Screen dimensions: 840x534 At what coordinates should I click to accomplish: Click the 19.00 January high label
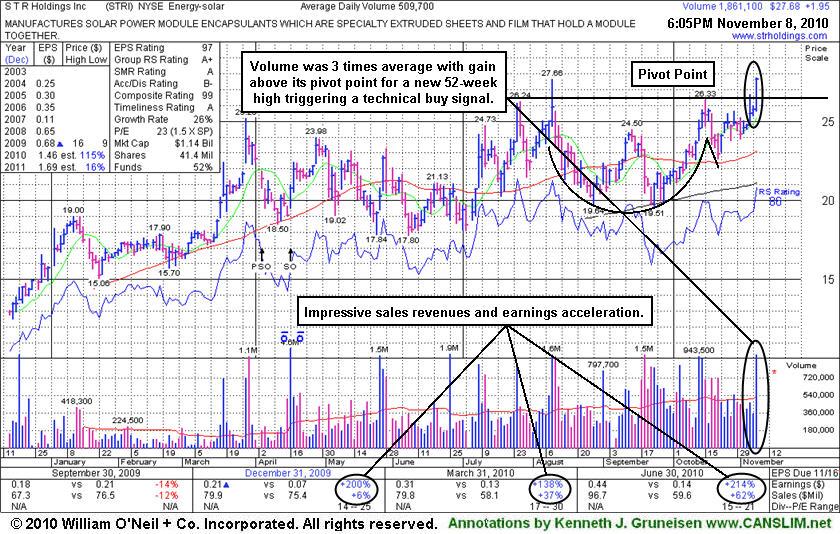[73, 210]
